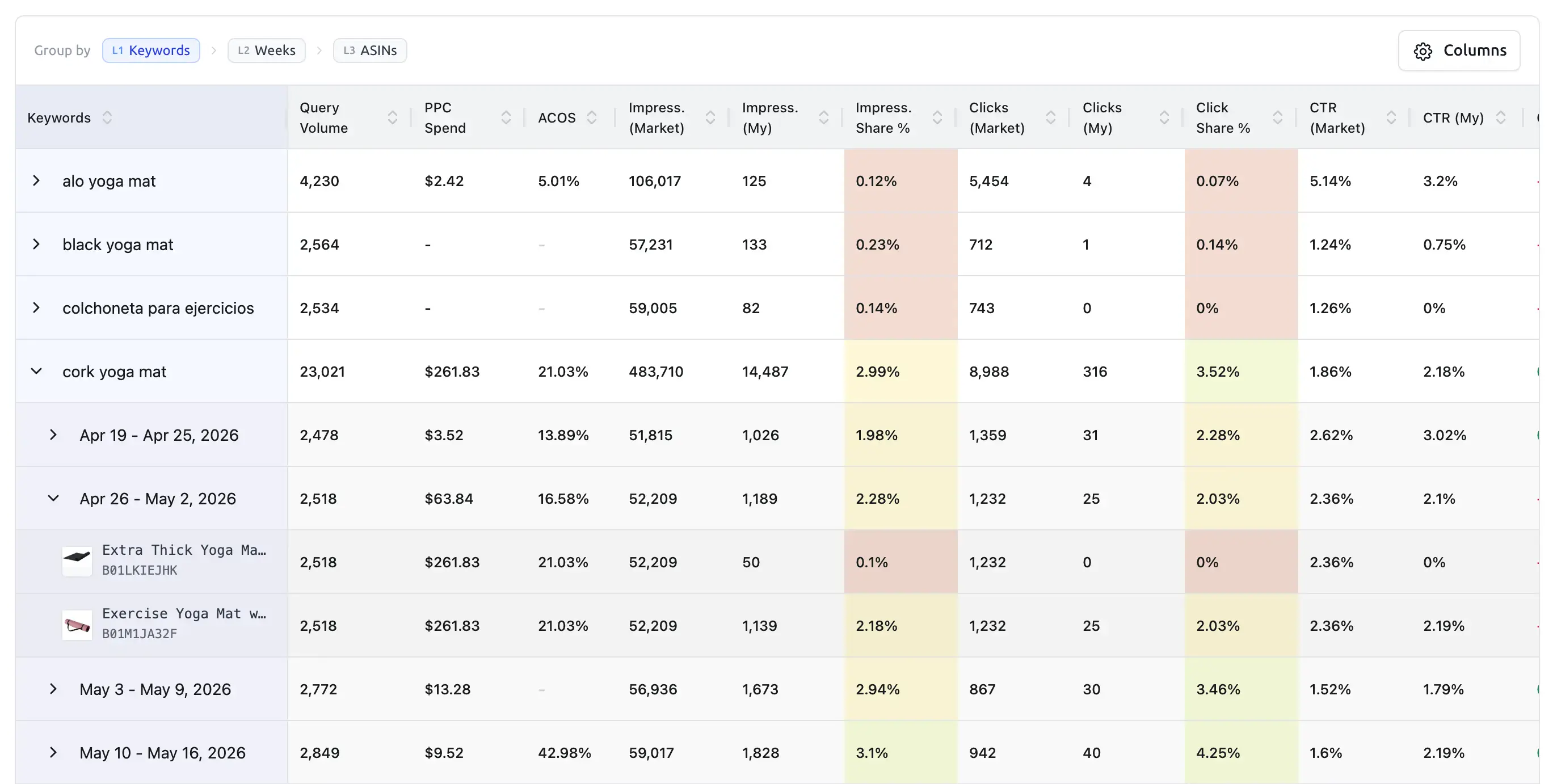Click Clicks (My) value 316
Image resolution: width=1557 pixels, height=784 pixels.
point(1095,371)
